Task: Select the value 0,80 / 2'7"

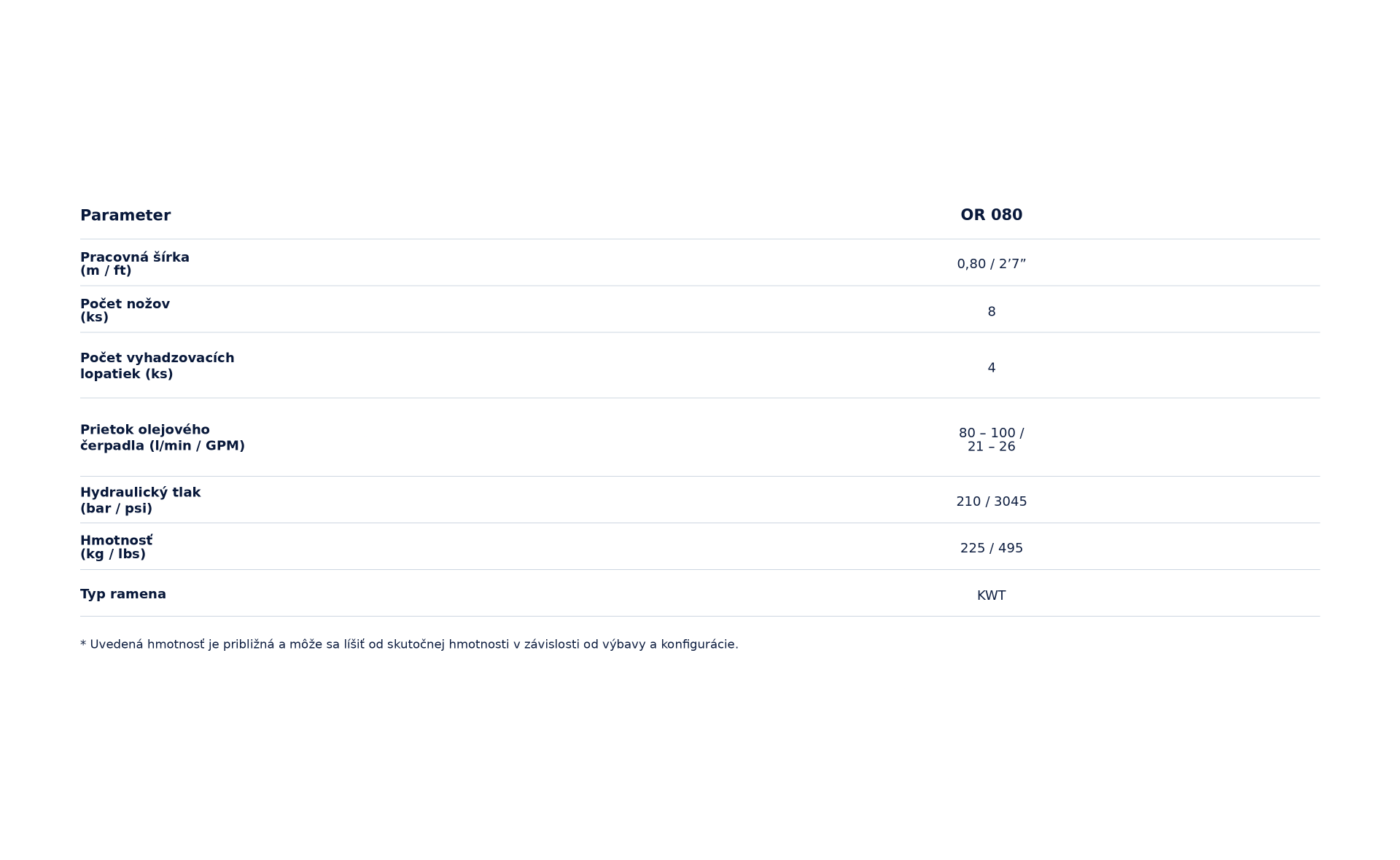Action: [991, 264]
